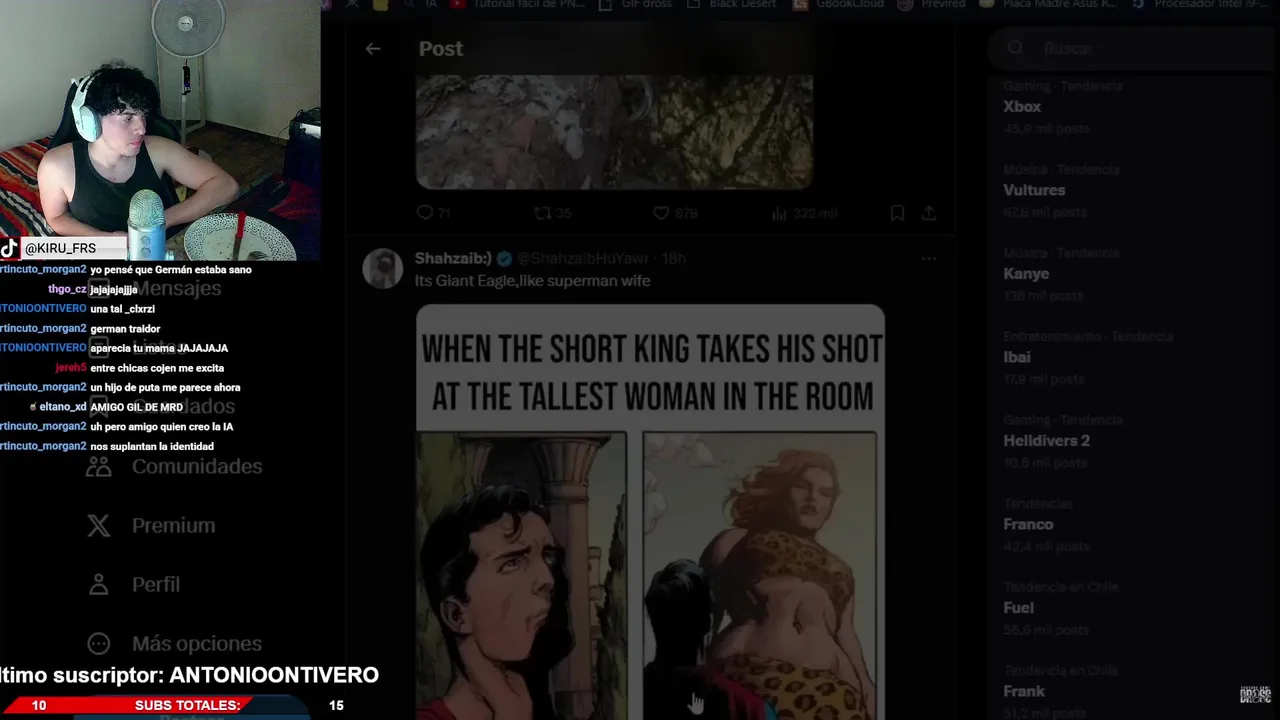Click the post text 'Its Giant Eagle,like superman wife'
1280x720 pixels.
(532, 281)
